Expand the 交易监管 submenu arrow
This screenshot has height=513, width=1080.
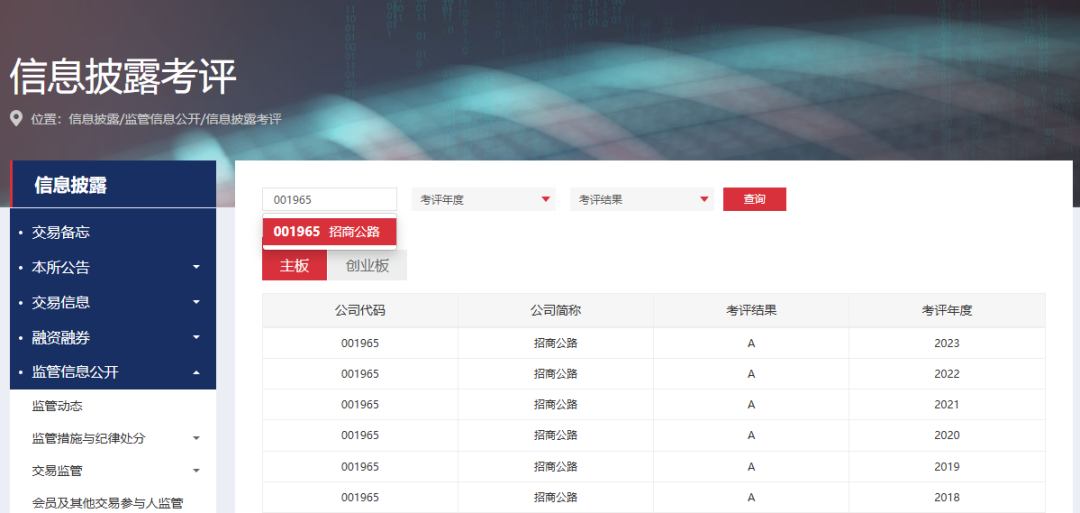click(x=196, y=470)
